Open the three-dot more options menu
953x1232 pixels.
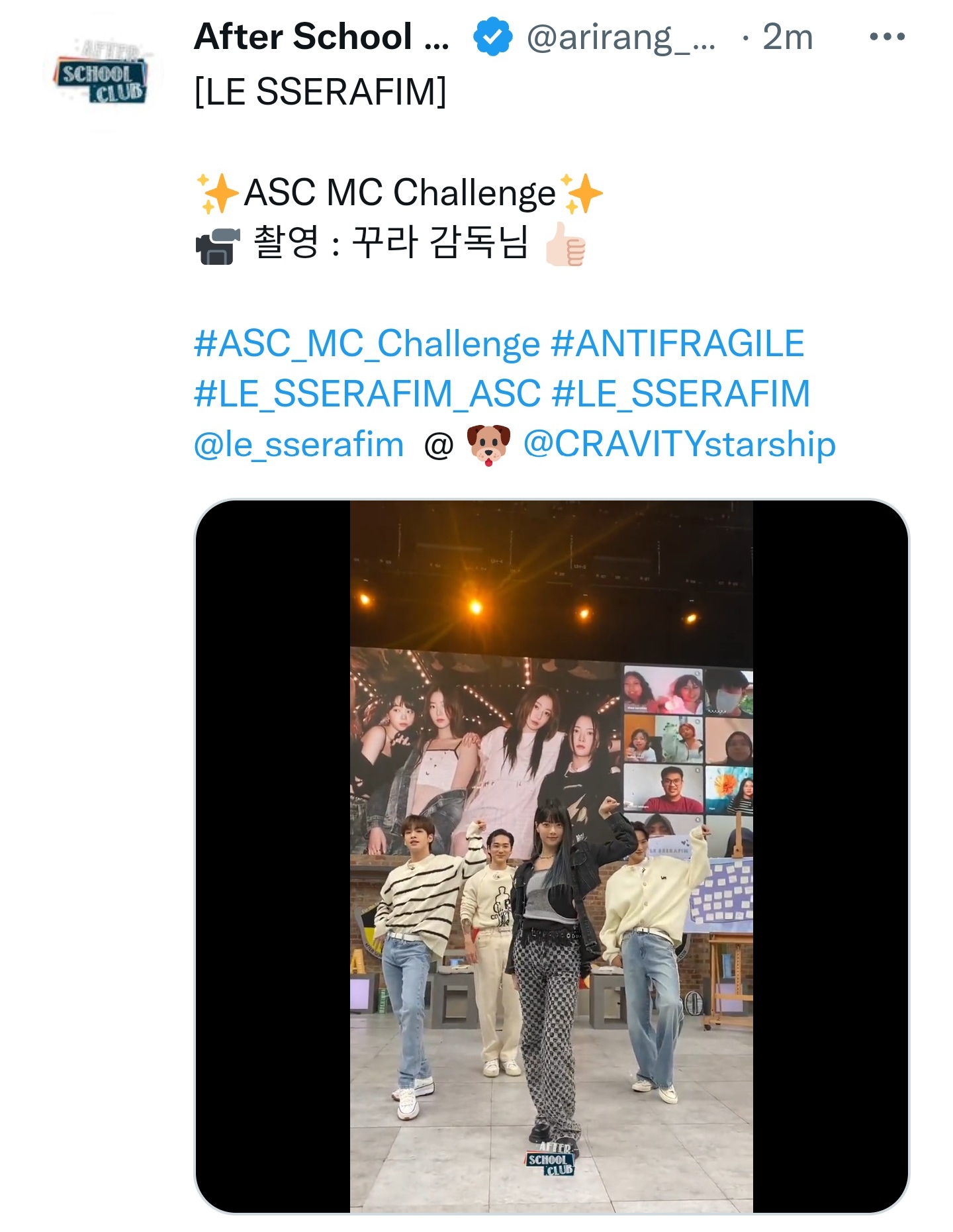point(887,37)
